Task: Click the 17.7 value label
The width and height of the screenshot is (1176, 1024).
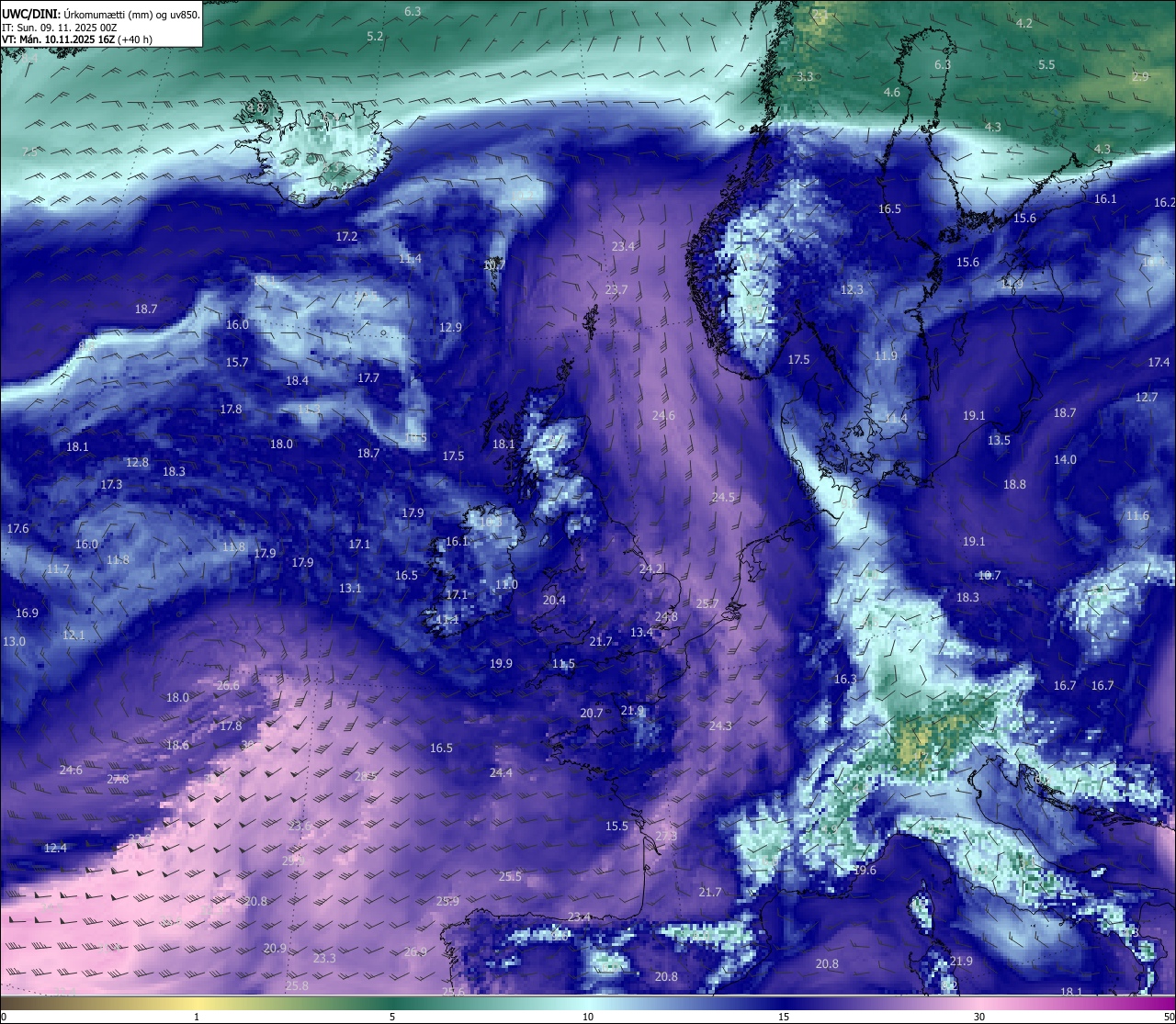Action: (368, 377)
